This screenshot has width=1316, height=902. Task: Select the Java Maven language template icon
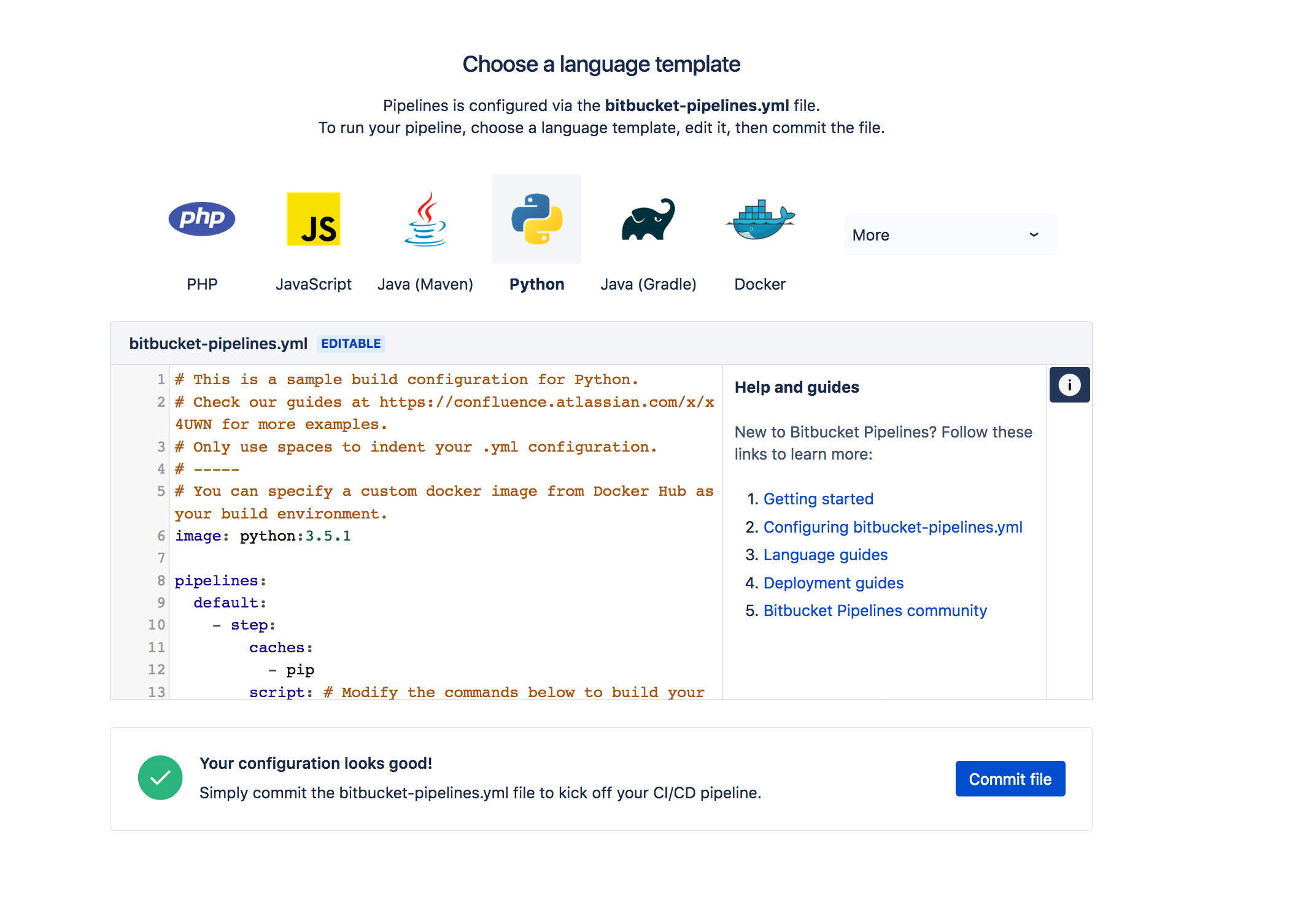(424, 219)
